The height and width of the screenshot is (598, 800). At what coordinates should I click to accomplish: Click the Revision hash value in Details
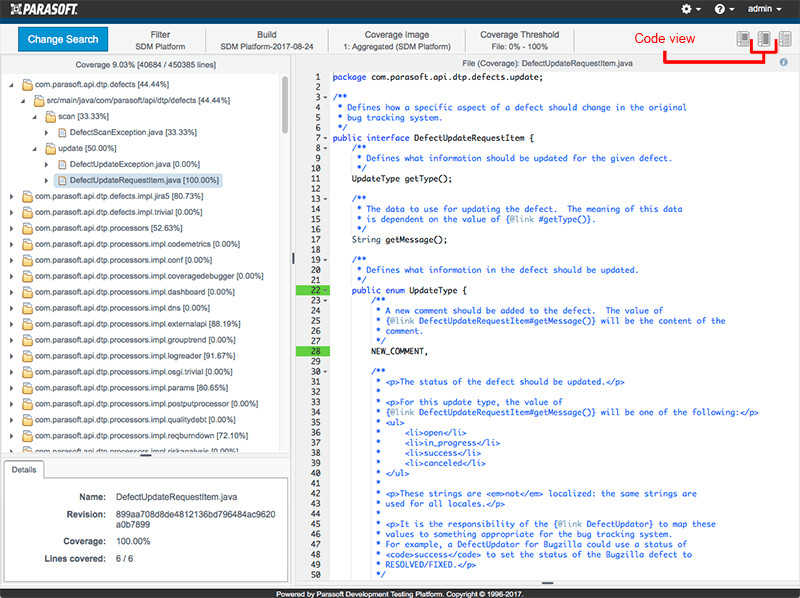tap(195, 519)
